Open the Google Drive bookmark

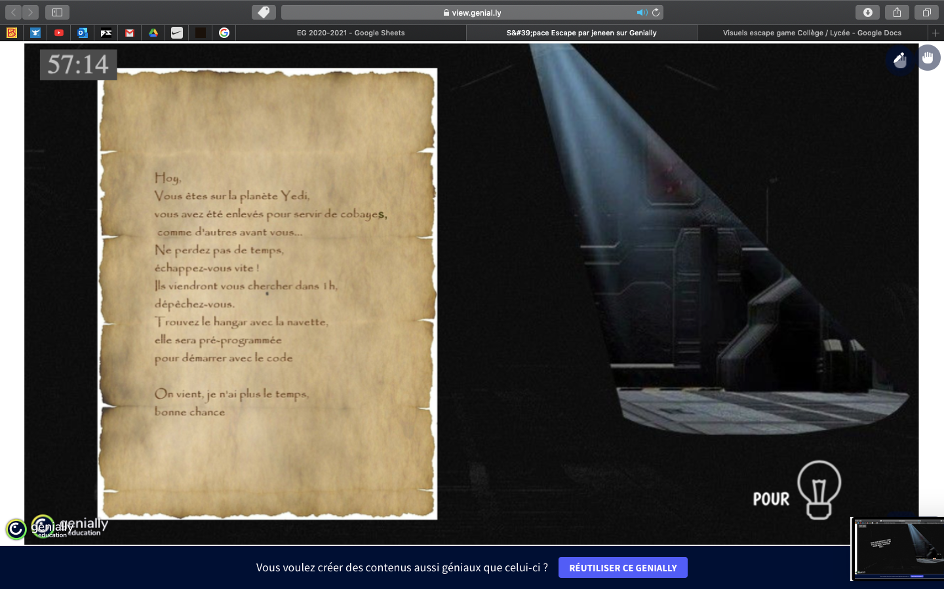[x=153, y=33]
